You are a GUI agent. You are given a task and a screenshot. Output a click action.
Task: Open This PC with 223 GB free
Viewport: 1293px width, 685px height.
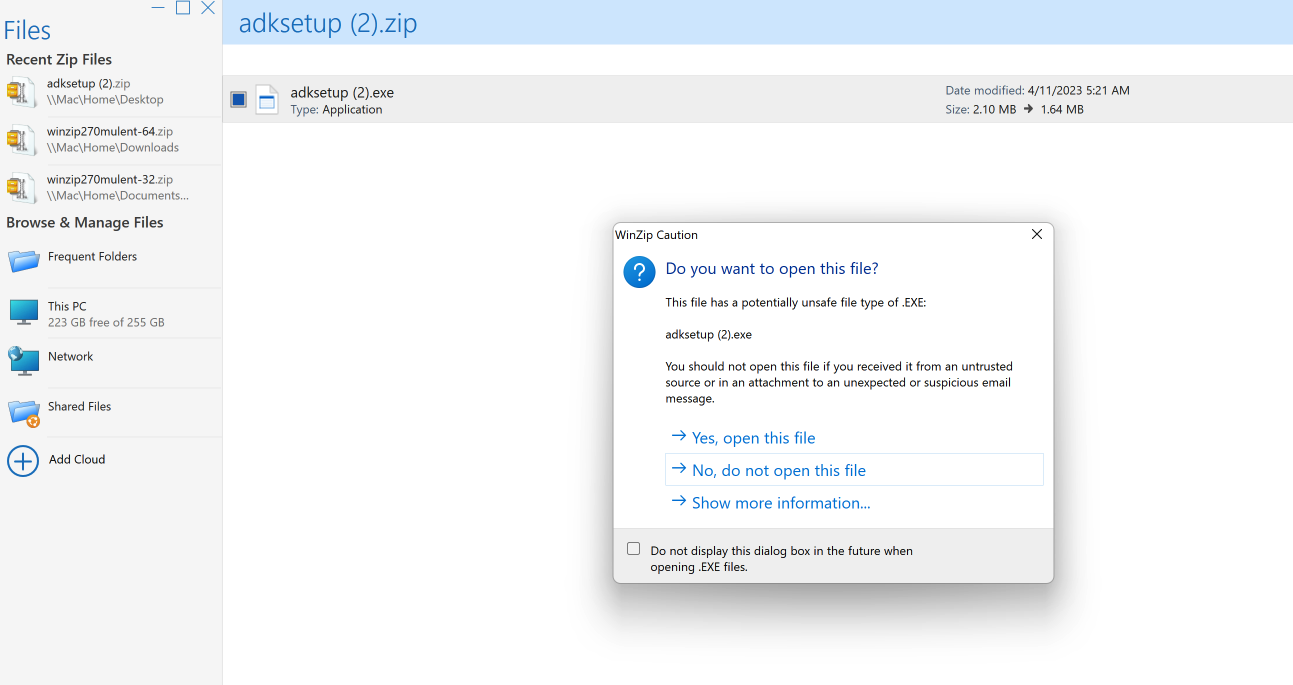pyautogui.click(x=105, y=314)
